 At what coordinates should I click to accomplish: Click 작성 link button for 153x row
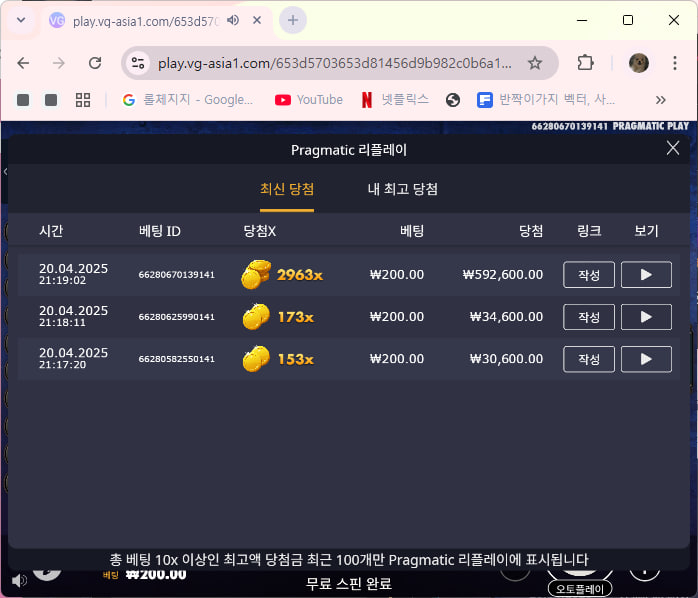(588, 359)
